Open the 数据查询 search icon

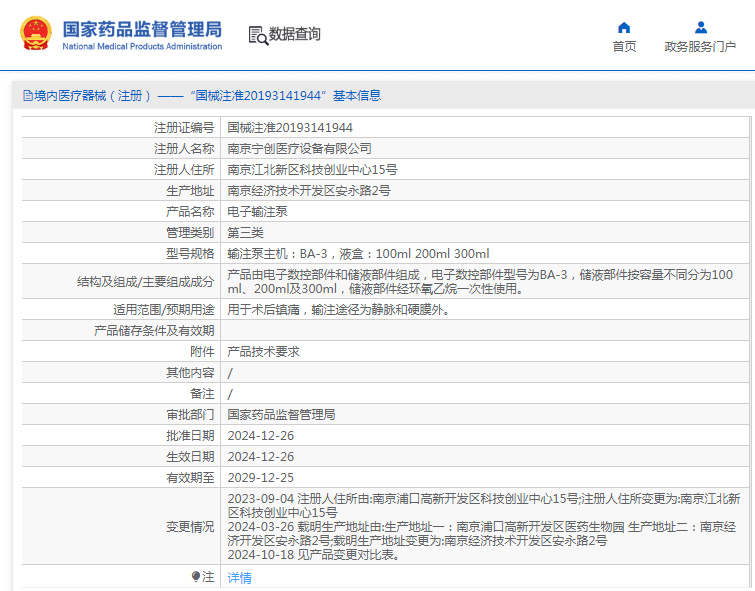click(x=258, y=35)
